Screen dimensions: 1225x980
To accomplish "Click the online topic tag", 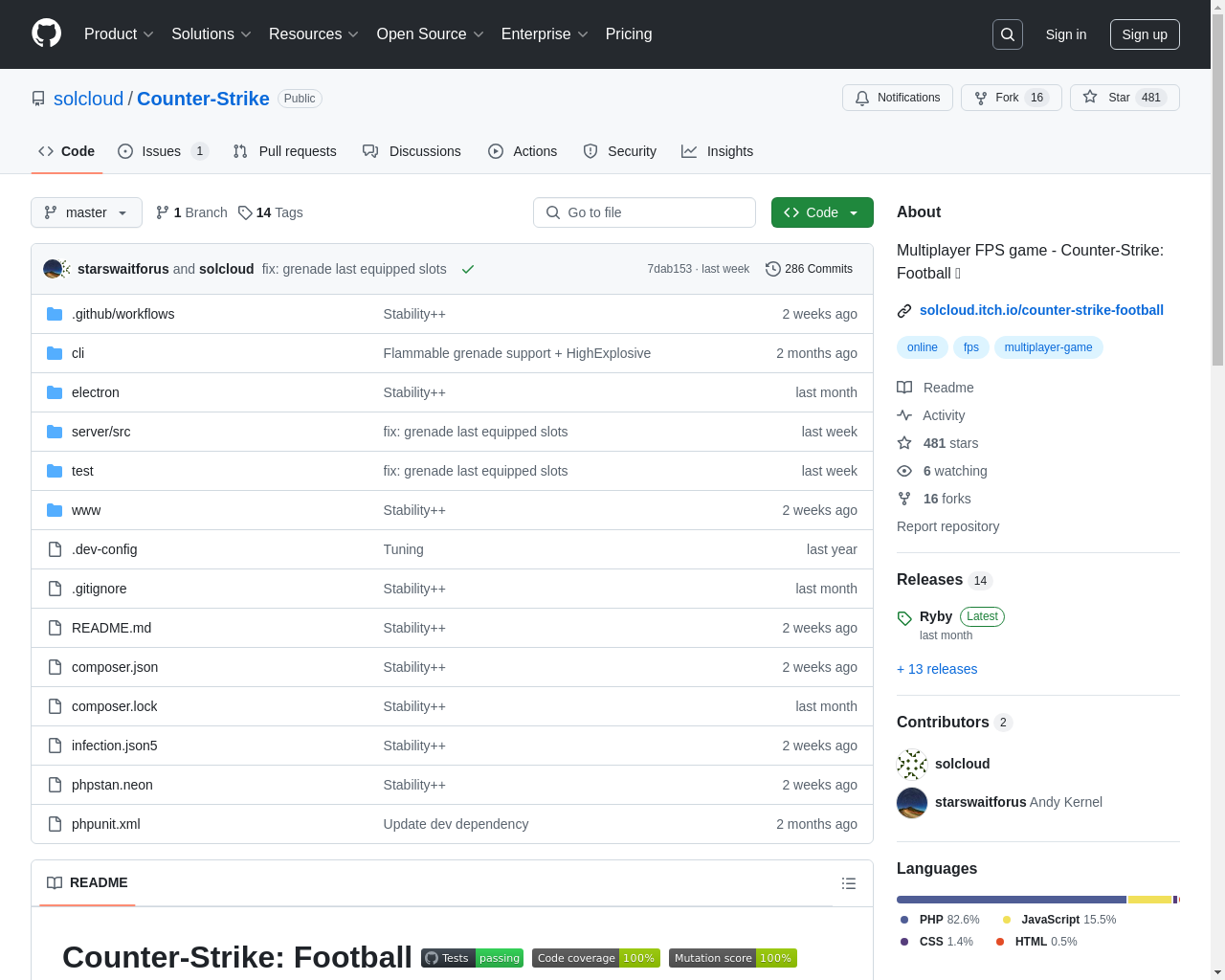I will coord(923,347).
